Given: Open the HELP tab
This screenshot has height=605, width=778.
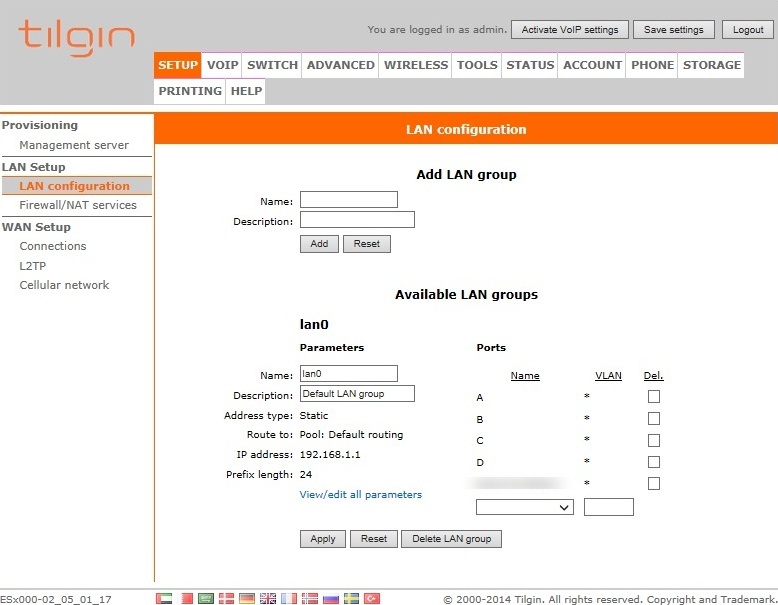Looking at the screenshot, I should coord(246,91).
